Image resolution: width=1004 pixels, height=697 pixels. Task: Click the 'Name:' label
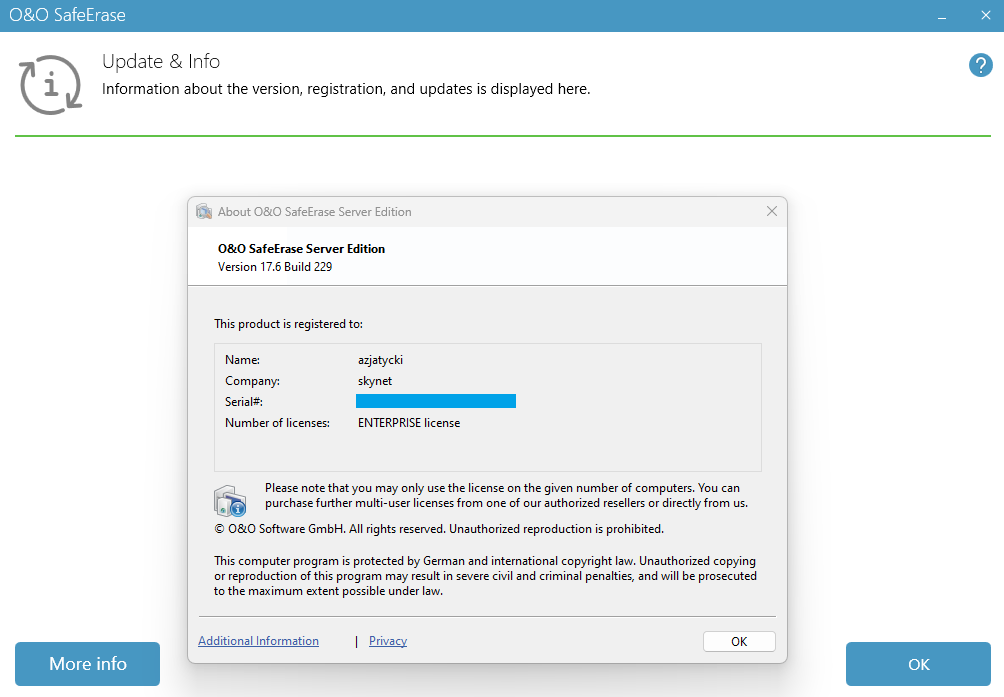(242, 360)
